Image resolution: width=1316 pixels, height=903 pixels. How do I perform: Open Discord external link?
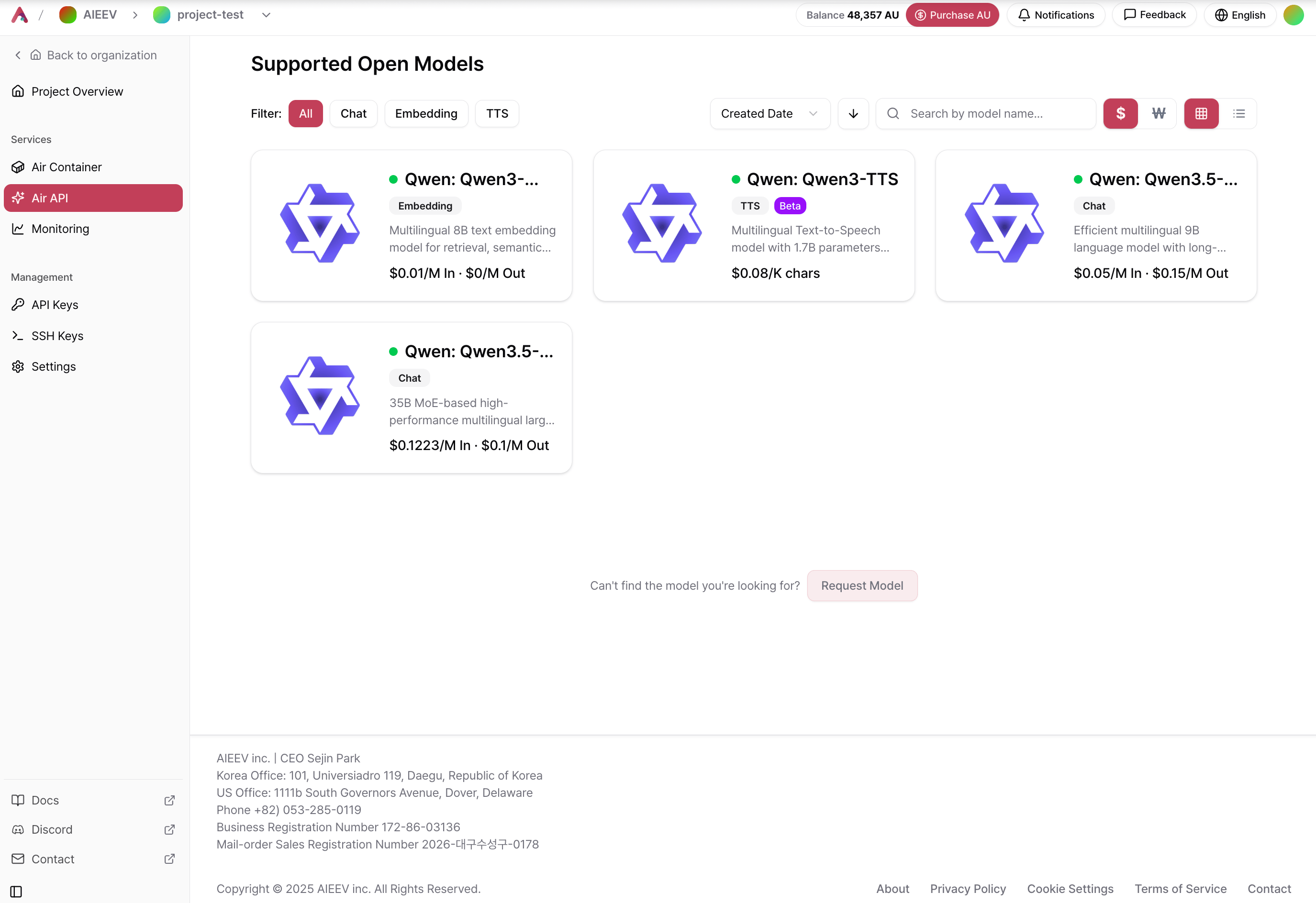(x=93, y=829)
